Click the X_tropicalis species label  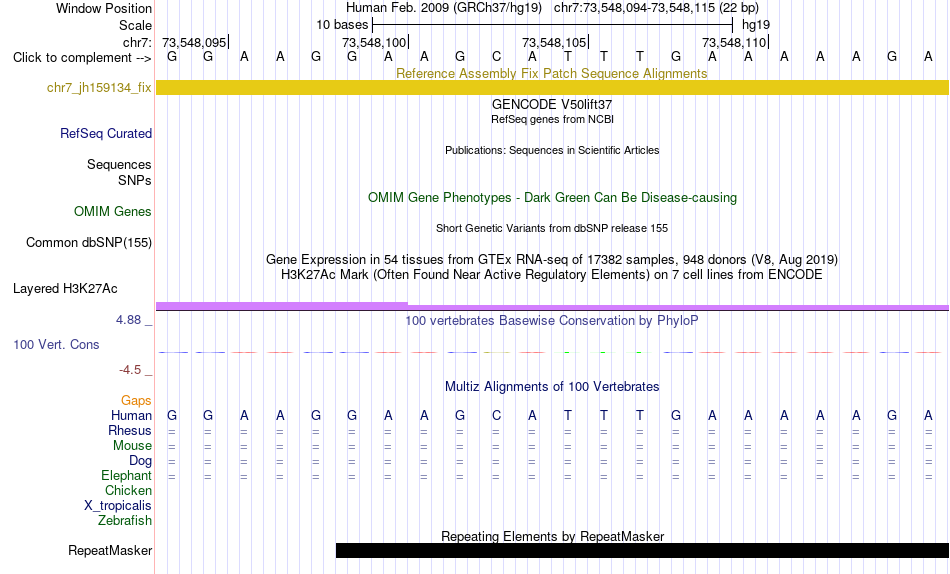[118, 506]
